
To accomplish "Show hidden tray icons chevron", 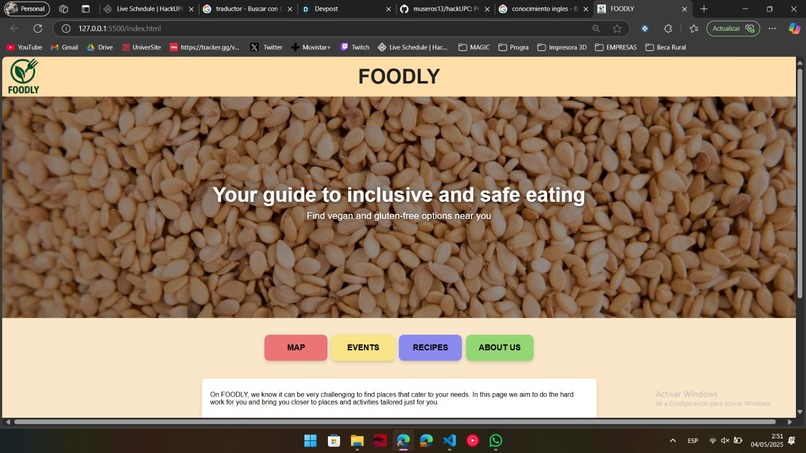I will (x=672, y=441).
